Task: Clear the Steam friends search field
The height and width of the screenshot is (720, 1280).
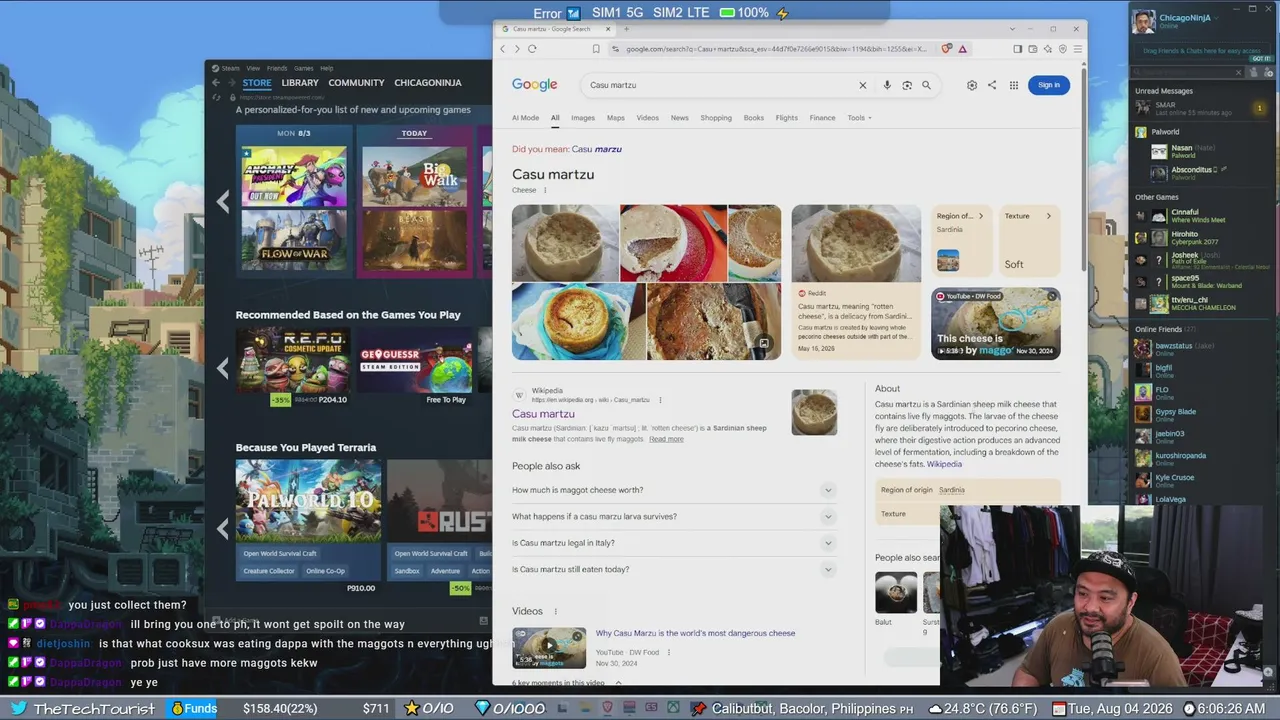Action: 1238,73
